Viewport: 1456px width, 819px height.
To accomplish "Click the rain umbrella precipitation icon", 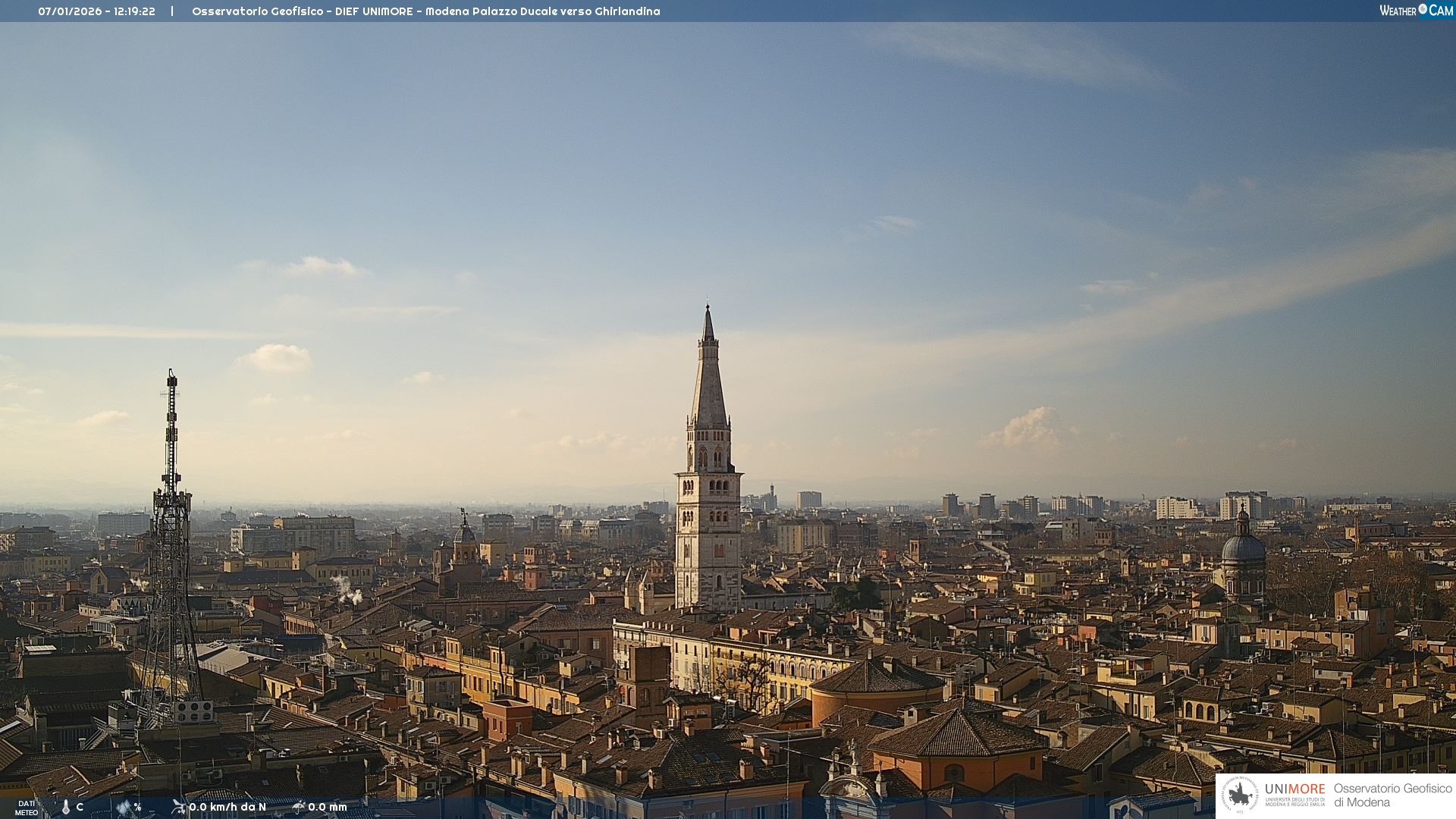I will point(298,806).
